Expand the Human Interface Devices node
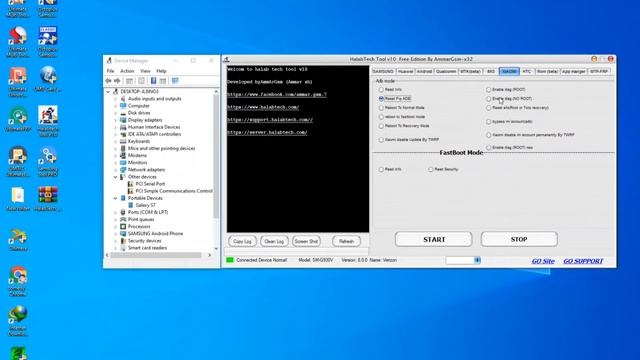The width and height of the screenshot is (640, 360). (116, 127)
